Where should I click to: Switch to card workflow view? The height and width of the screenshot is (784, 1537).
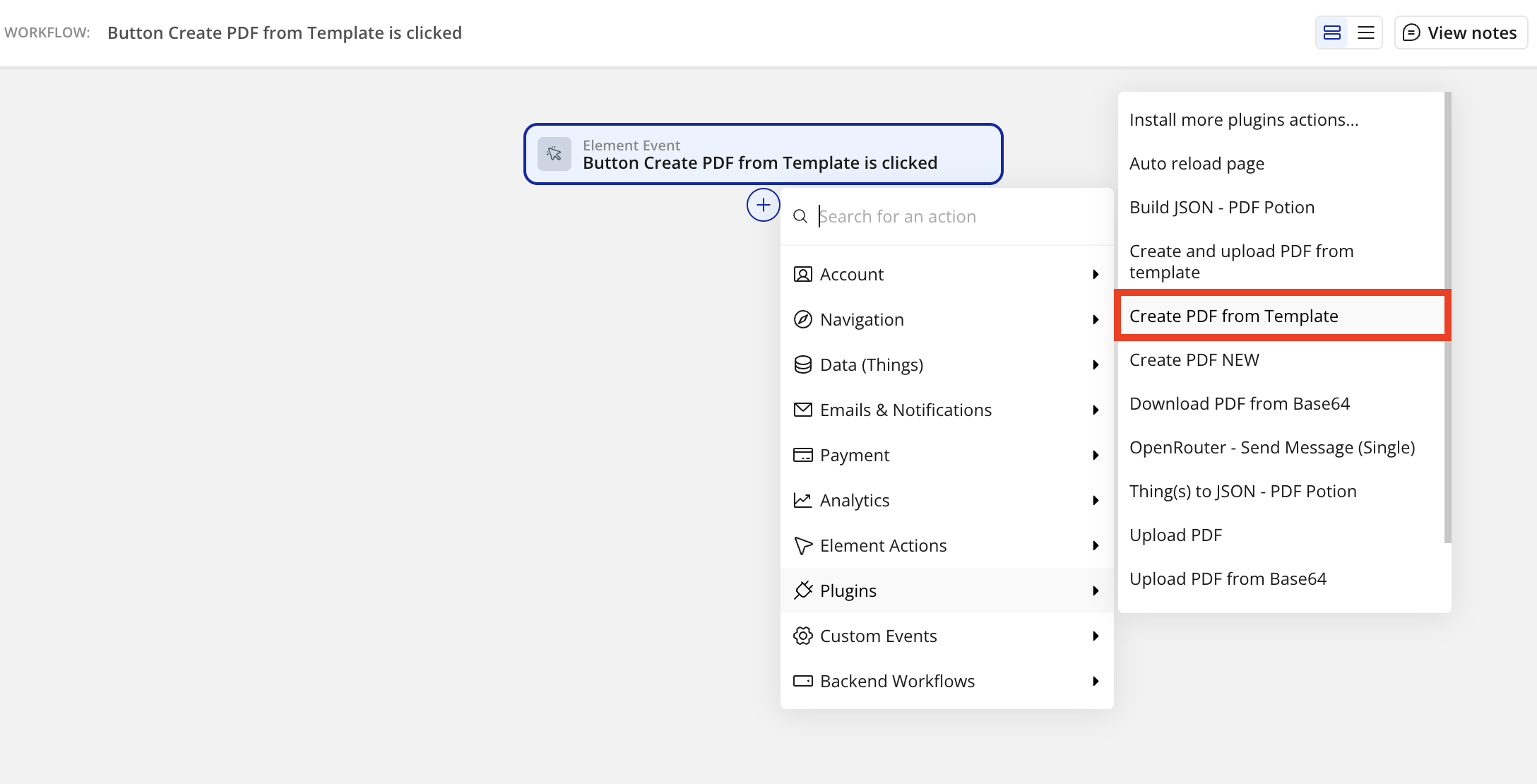[x=1331, y=32]
